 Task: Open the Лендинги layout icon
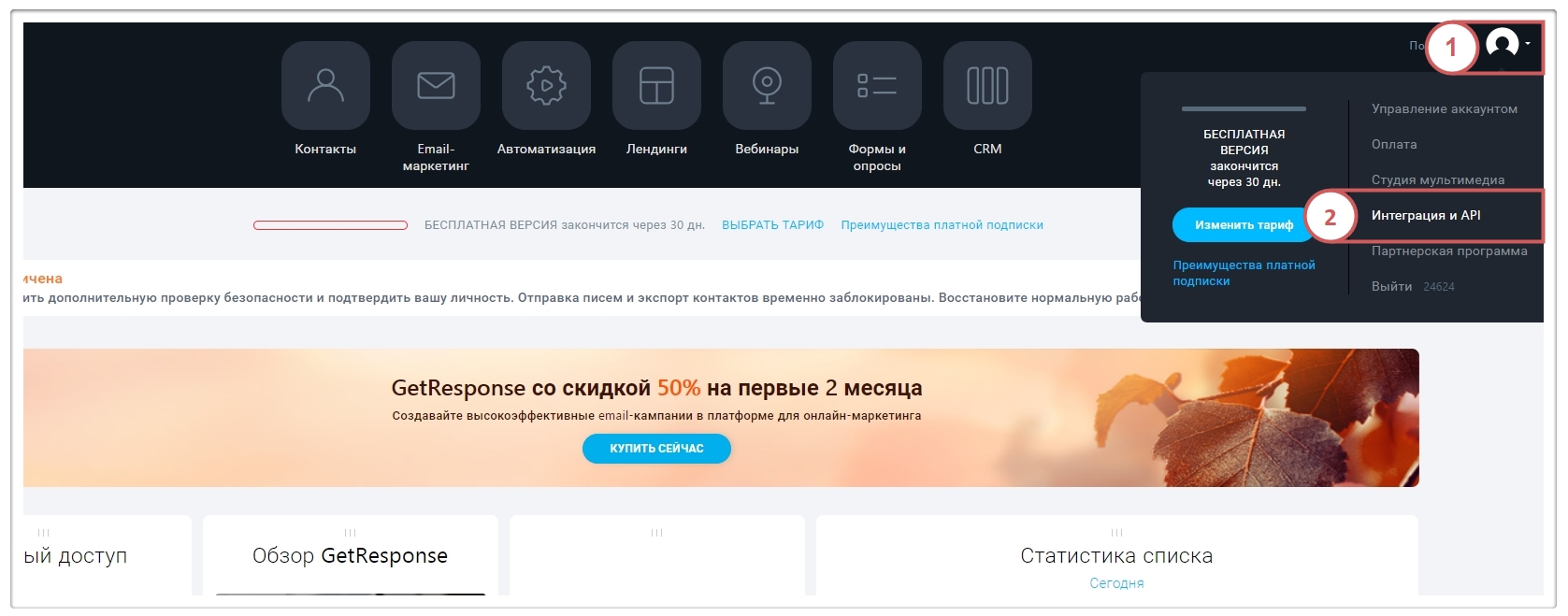pos(656,86)
